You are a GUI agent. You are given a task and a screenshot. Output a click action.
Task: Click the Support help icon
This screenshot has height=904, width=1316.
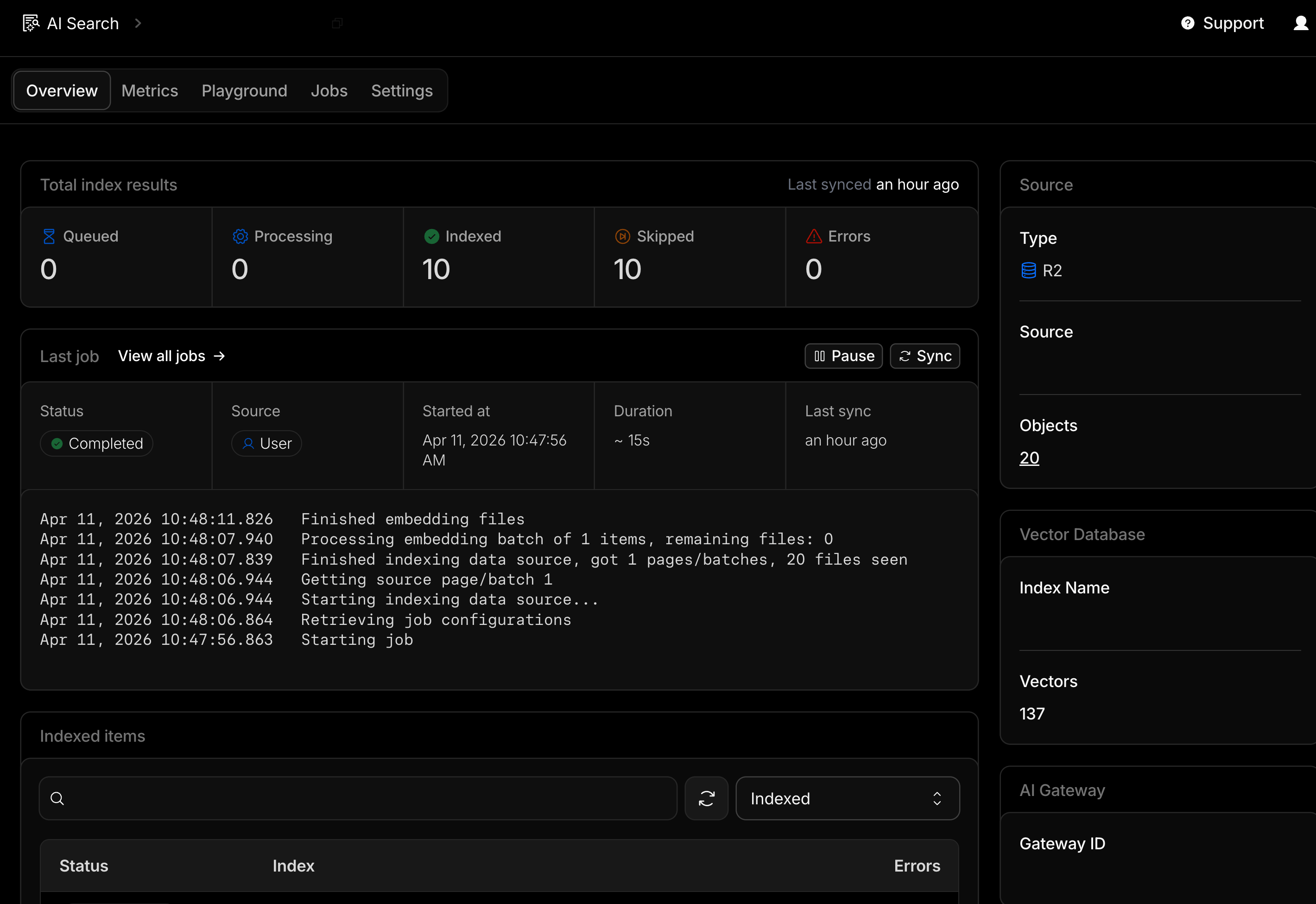point(1188,23)
